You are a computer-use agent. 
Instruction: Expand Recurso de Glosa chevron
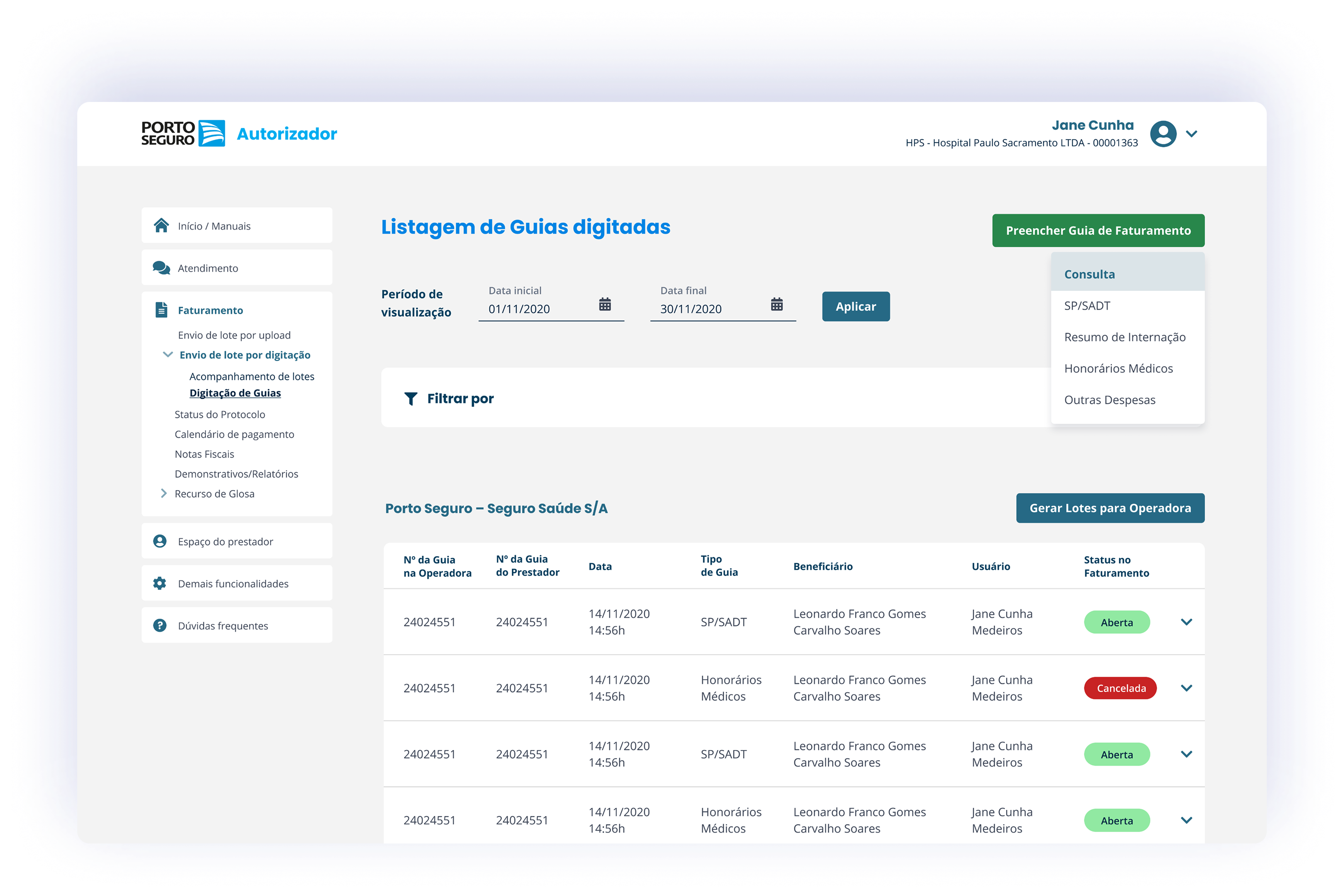pos(164,493)
